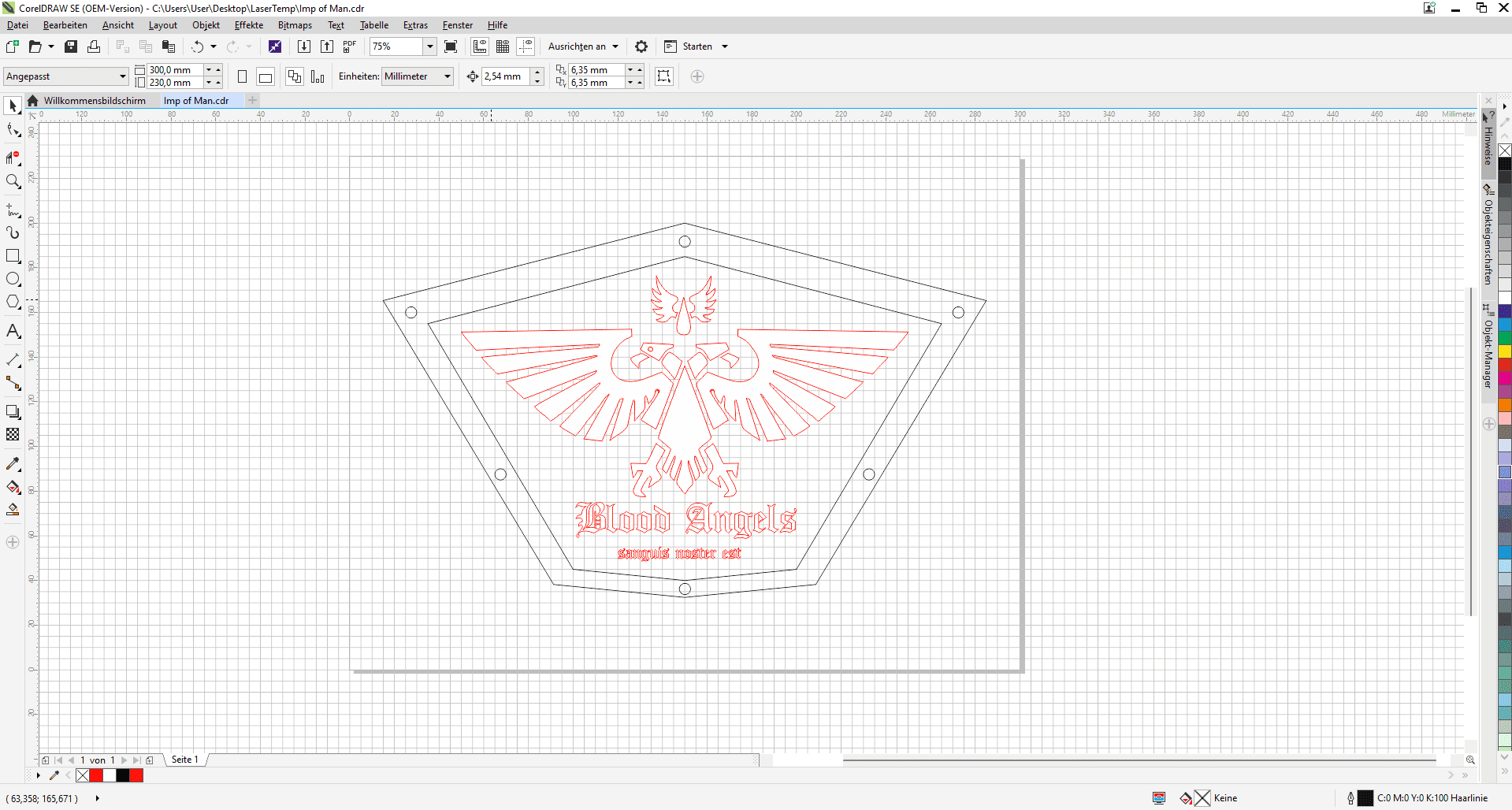
Task: Toggle apply layout to all pages
Action: [x=295, y=76]
